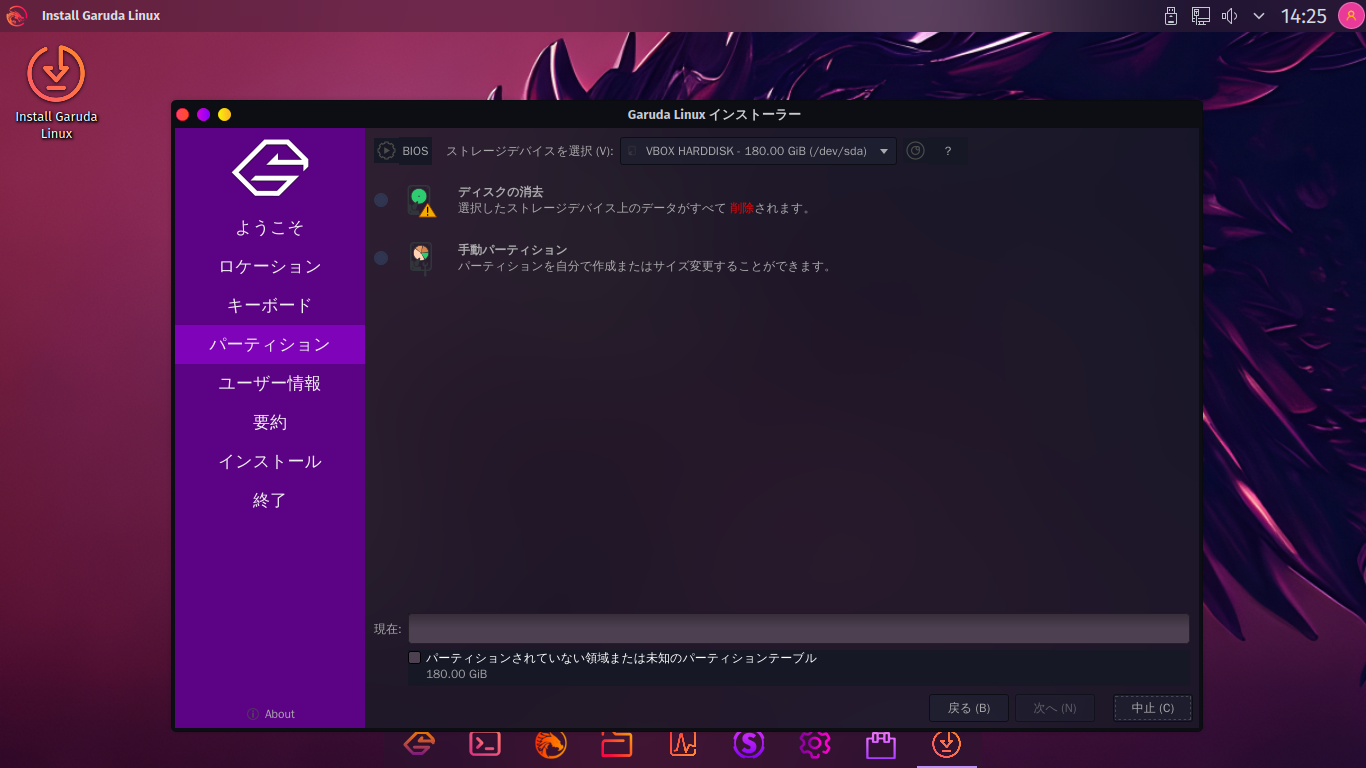The height and width of the screenshot is (768, 1366).
Task: Click the red installer window close button
Action: pyautogui.click(x=182, y=115)
